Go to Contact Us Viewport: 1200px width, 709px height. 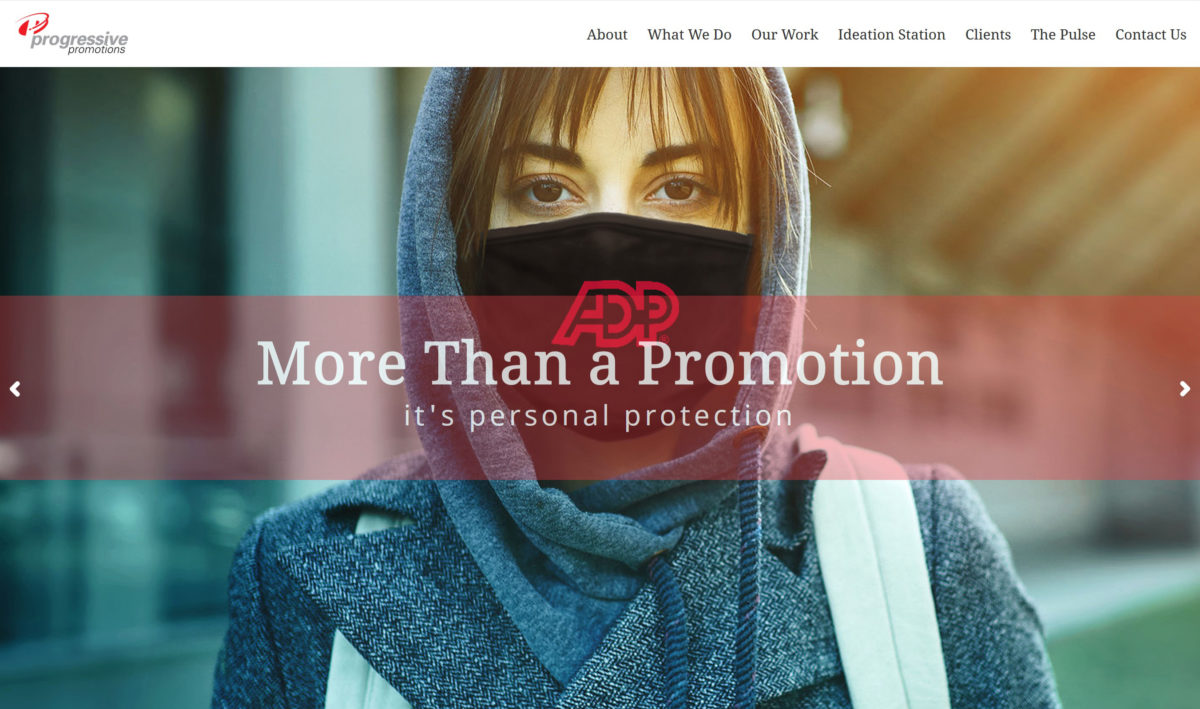(x=1150, y=34)
